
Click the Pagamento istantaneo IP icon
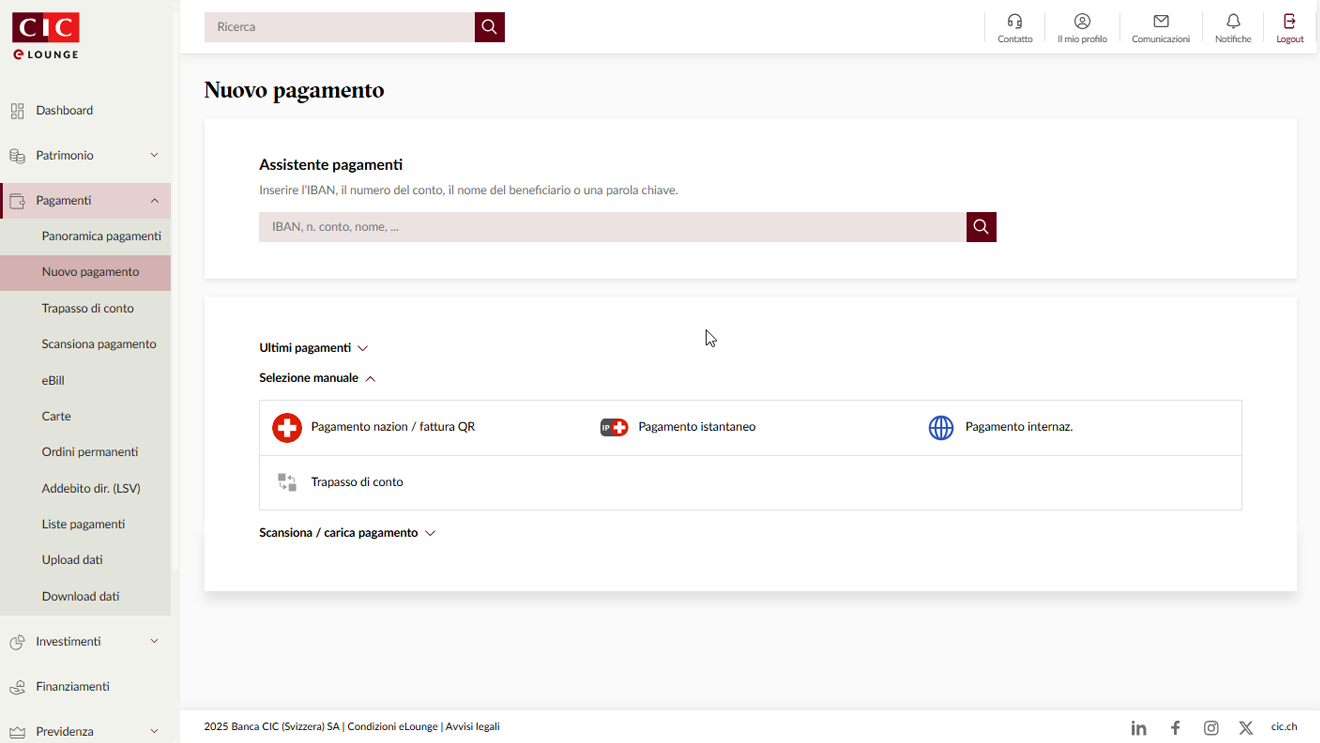tap(613, 427)
